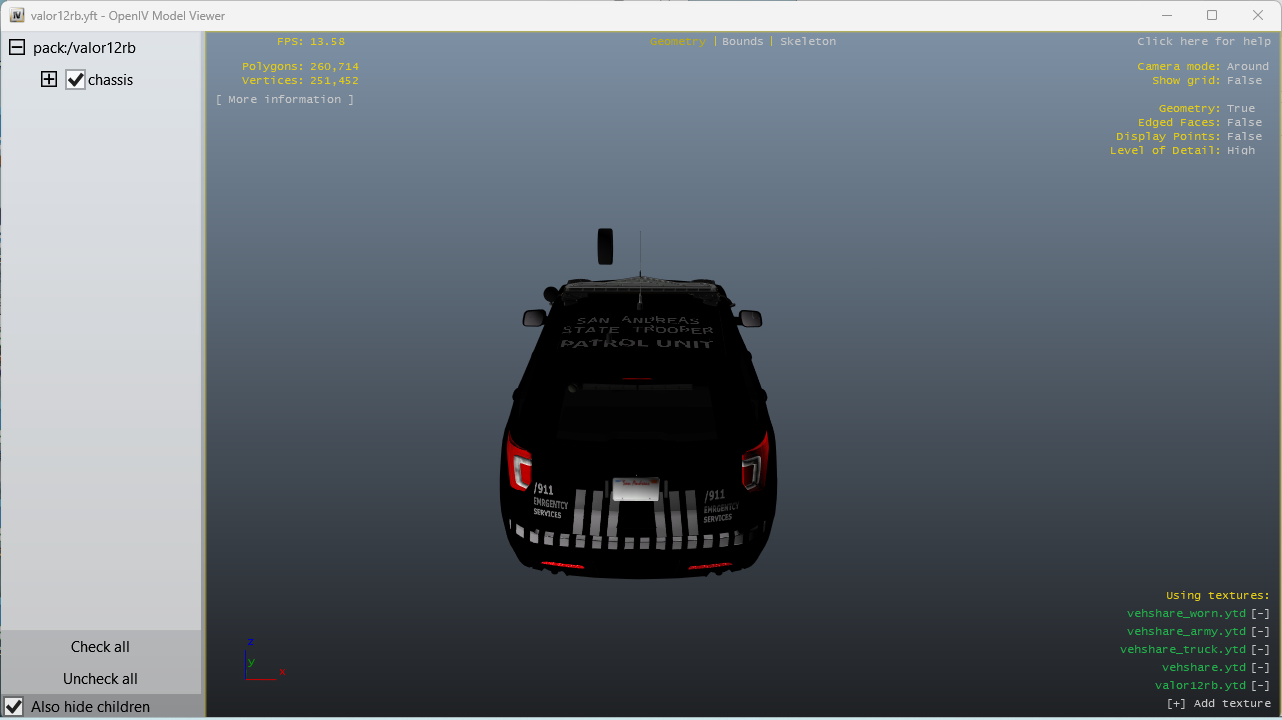Click the Check all button

tap(100, 647)
